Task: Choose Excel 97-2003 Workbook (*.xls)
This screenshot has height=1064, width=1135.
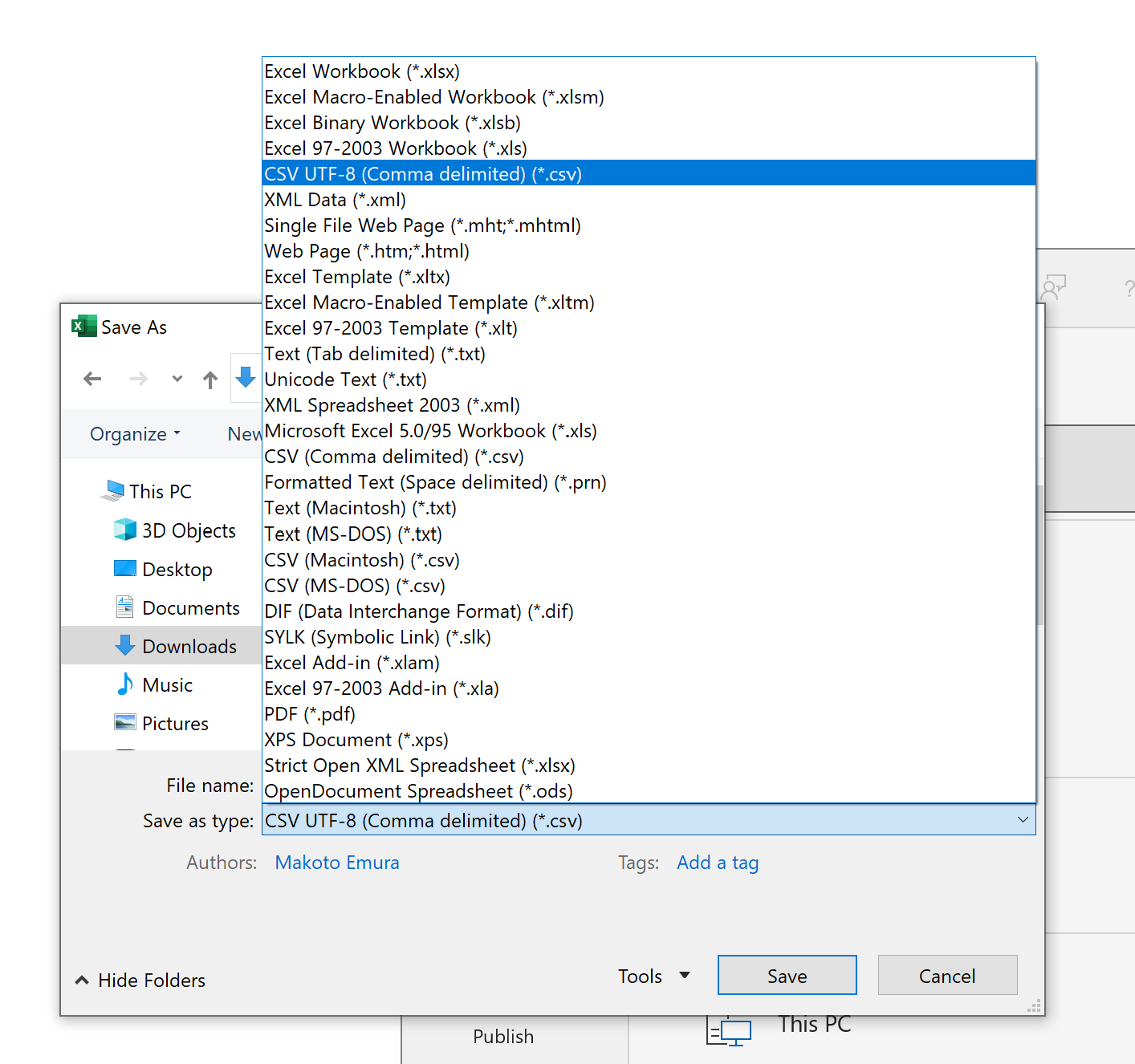Action: [649, 148]
